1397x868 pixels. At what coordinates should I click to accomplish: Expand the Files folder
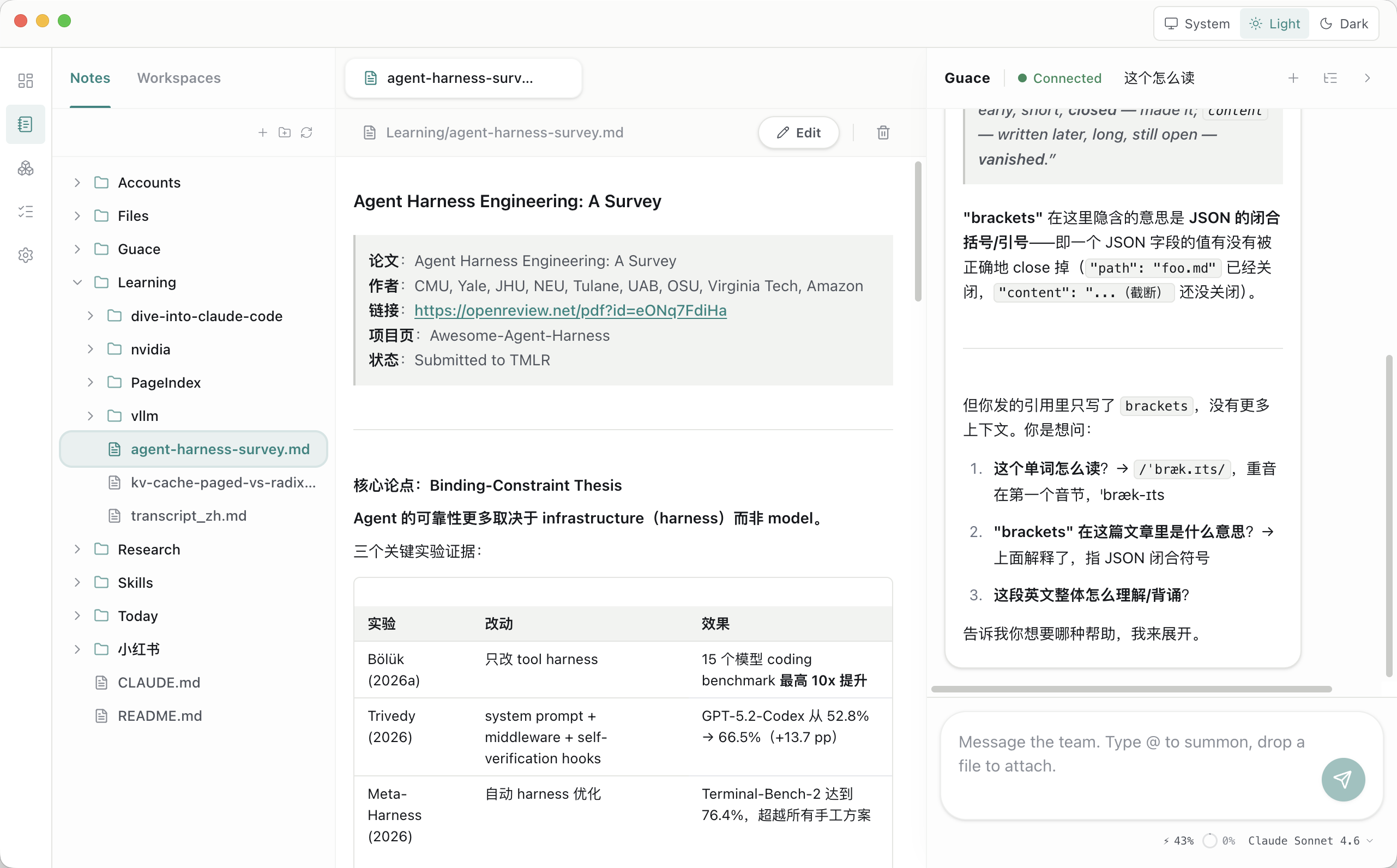[77, 216]
